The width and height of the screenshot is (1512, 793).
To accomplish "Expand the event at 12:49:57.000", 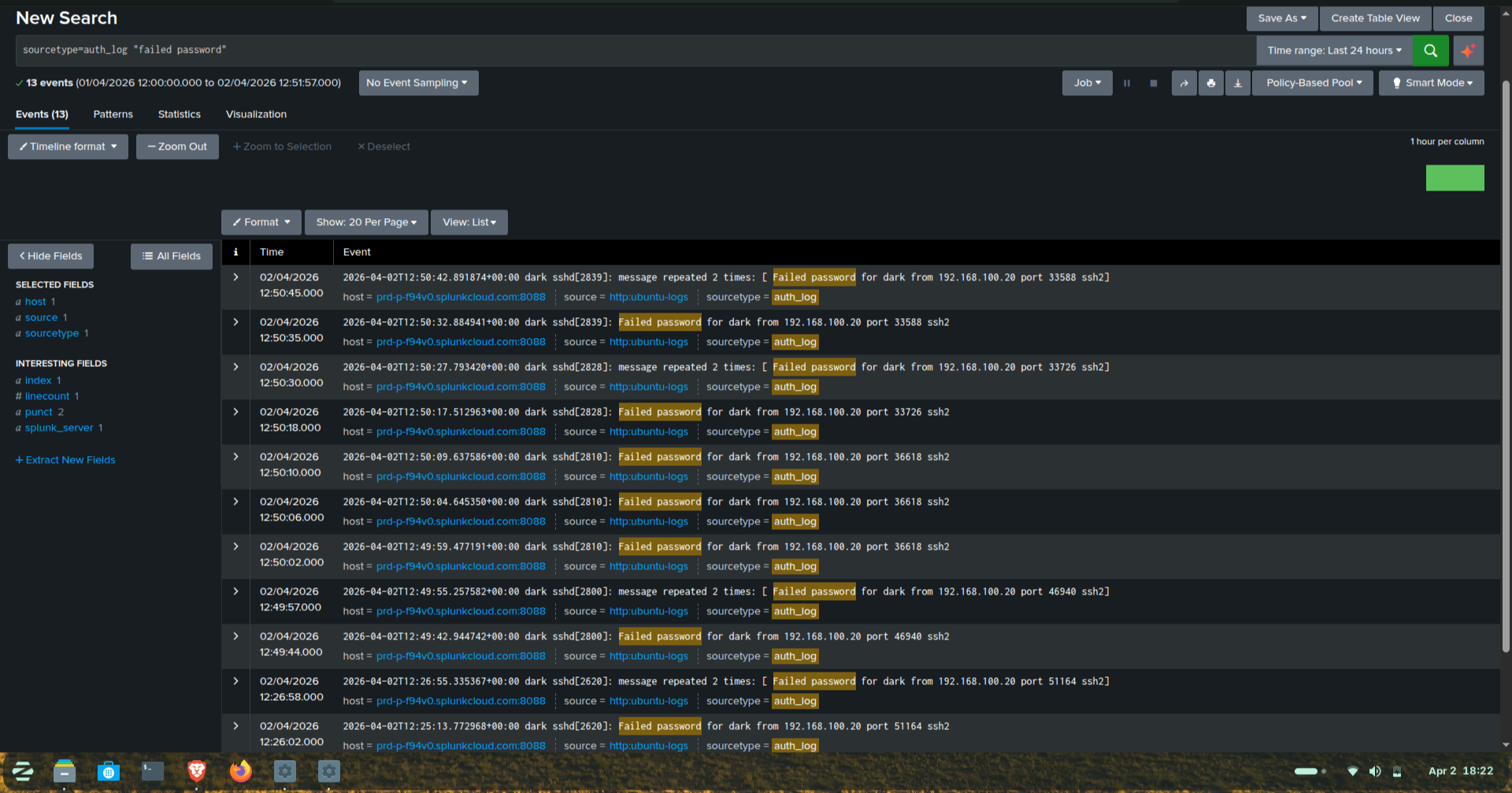I will [x=235, y=591].
